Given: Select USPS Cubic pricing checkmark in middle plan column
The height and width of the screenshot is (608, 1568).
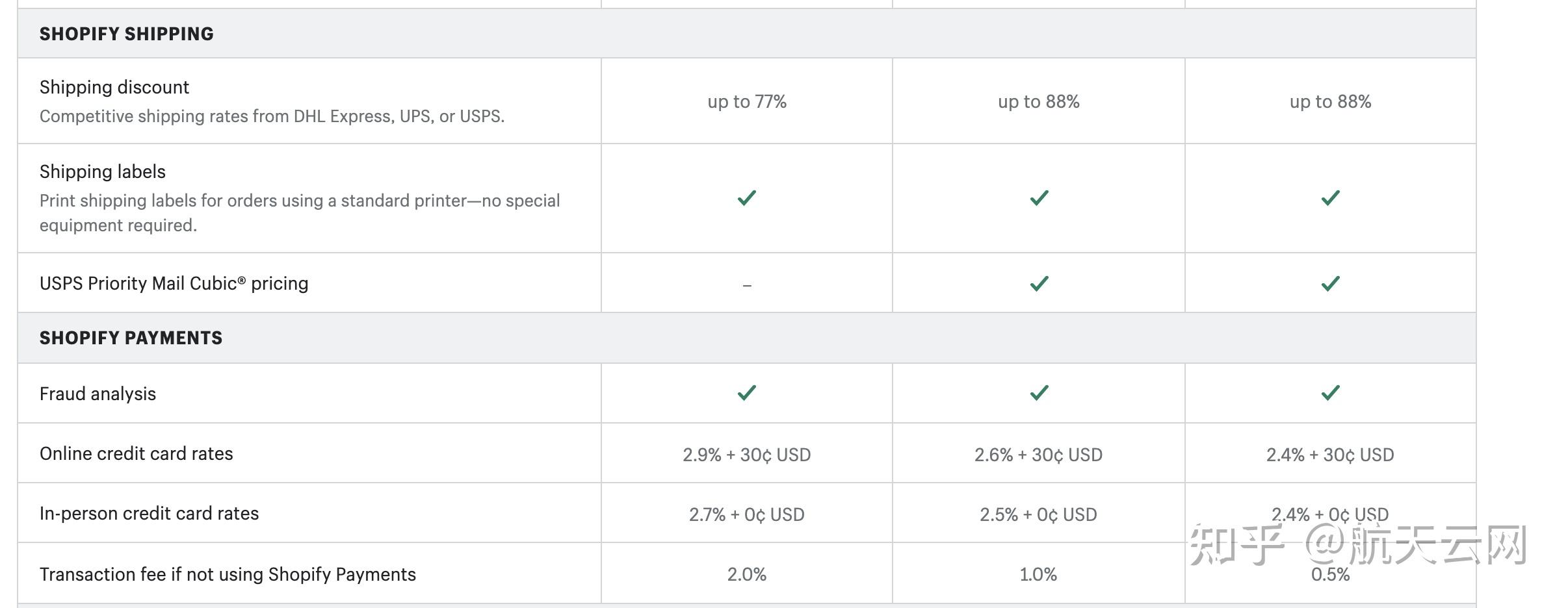Looking at the screenshot, I should coord(1039,283).
